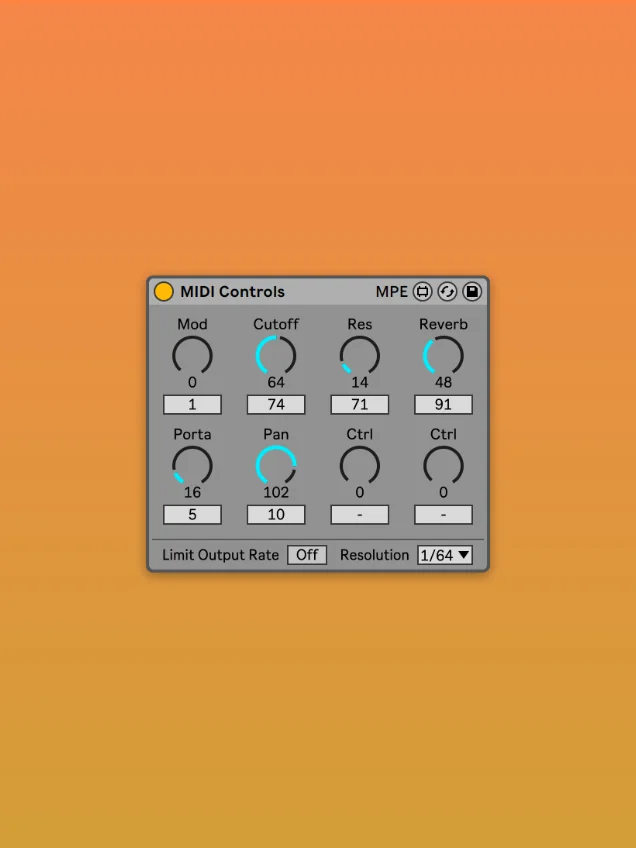This screenshot has height=848, width=636.
Task: Click the Res value 14
Action: click(x=360, y=382)
